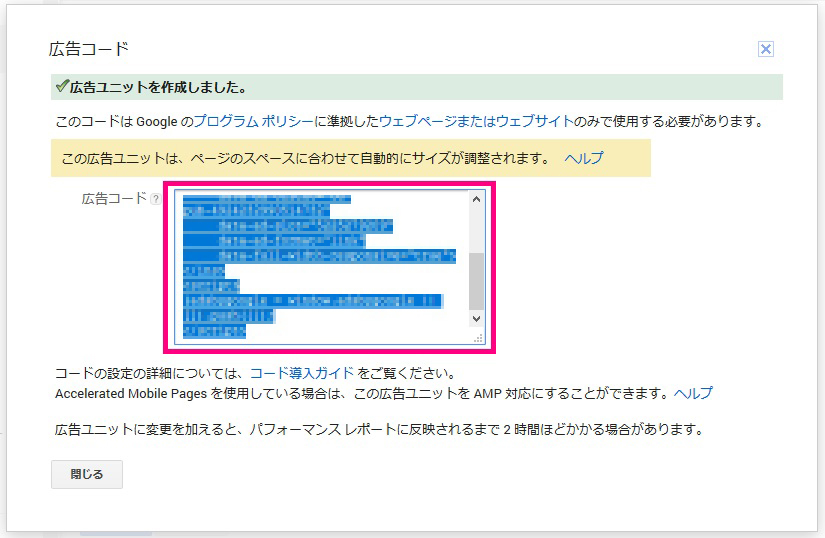Click the scroll down arrow of the code box

tap(476, 319)
